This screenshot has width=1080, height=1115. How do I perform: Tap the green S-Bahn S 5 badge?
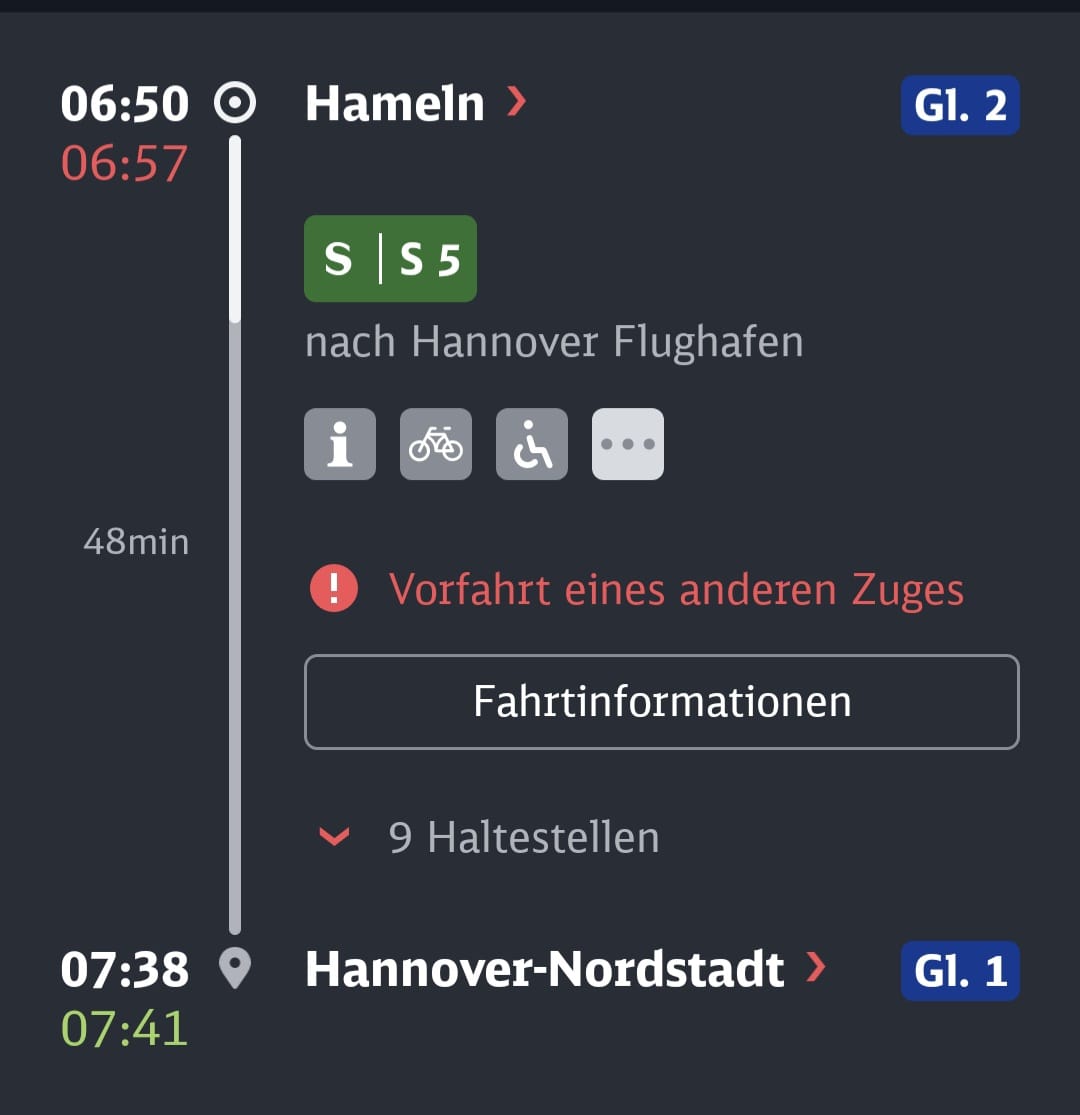coord(390,259)
